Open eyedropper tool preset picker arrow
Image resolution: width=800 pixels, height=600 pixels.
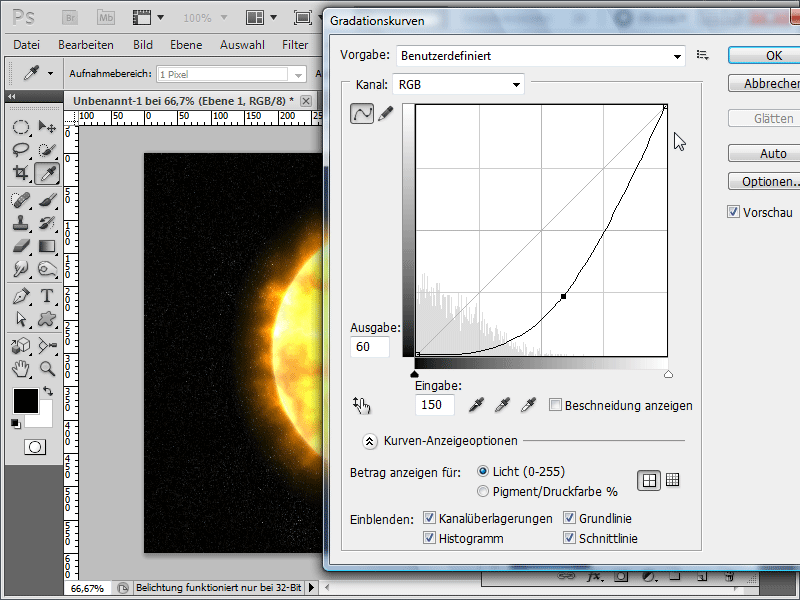coord(50,74)
